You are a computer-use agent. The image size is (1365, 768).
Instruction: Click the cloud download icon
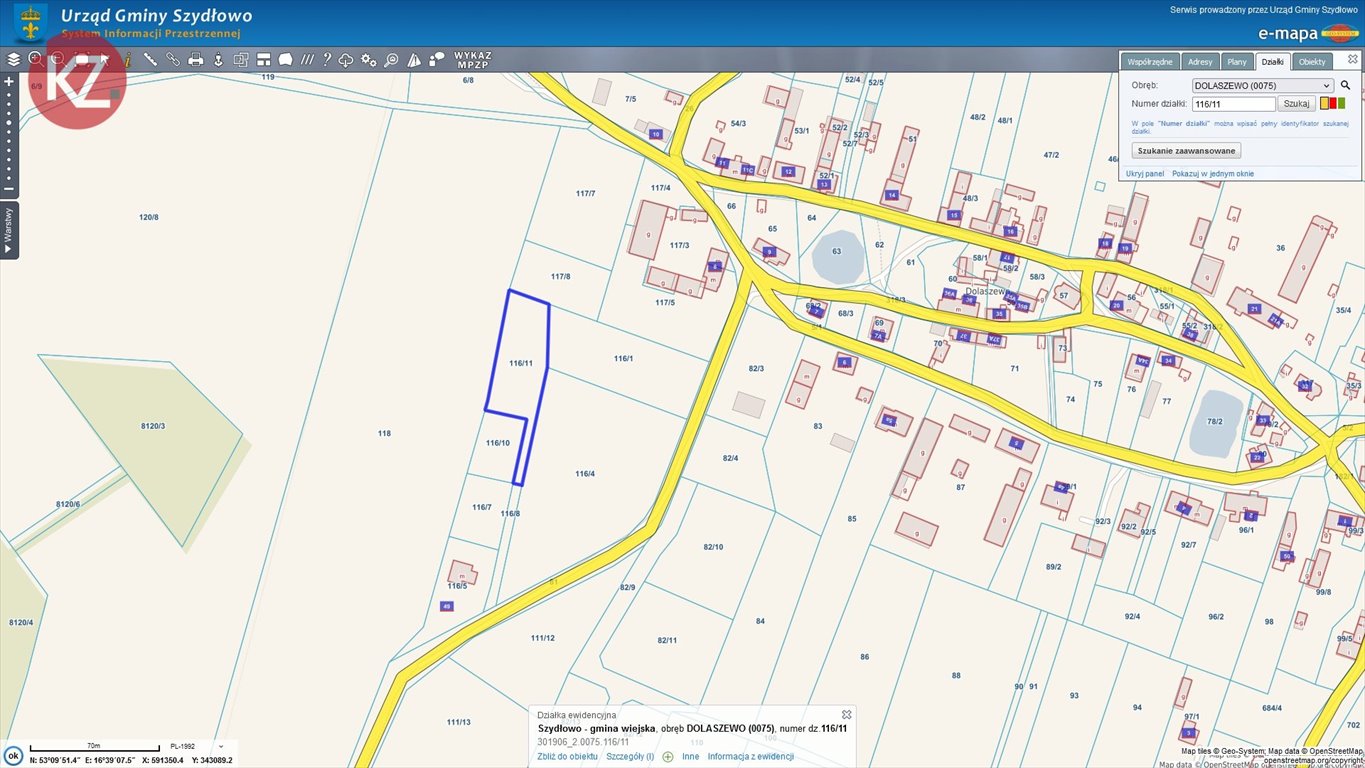click(346, 60)
